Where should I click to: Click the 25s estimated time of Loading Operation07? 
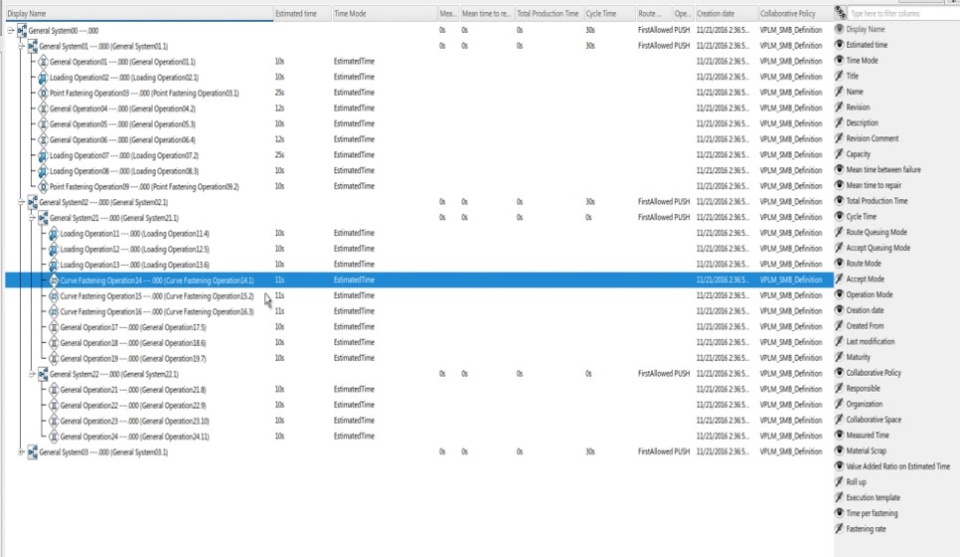click(x=280, y=155)
